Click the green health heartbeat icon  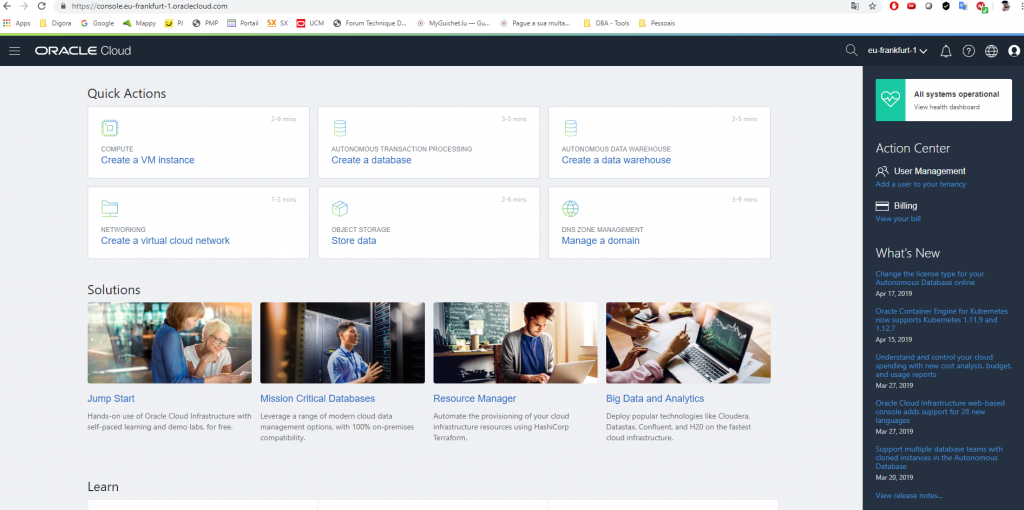890,100
